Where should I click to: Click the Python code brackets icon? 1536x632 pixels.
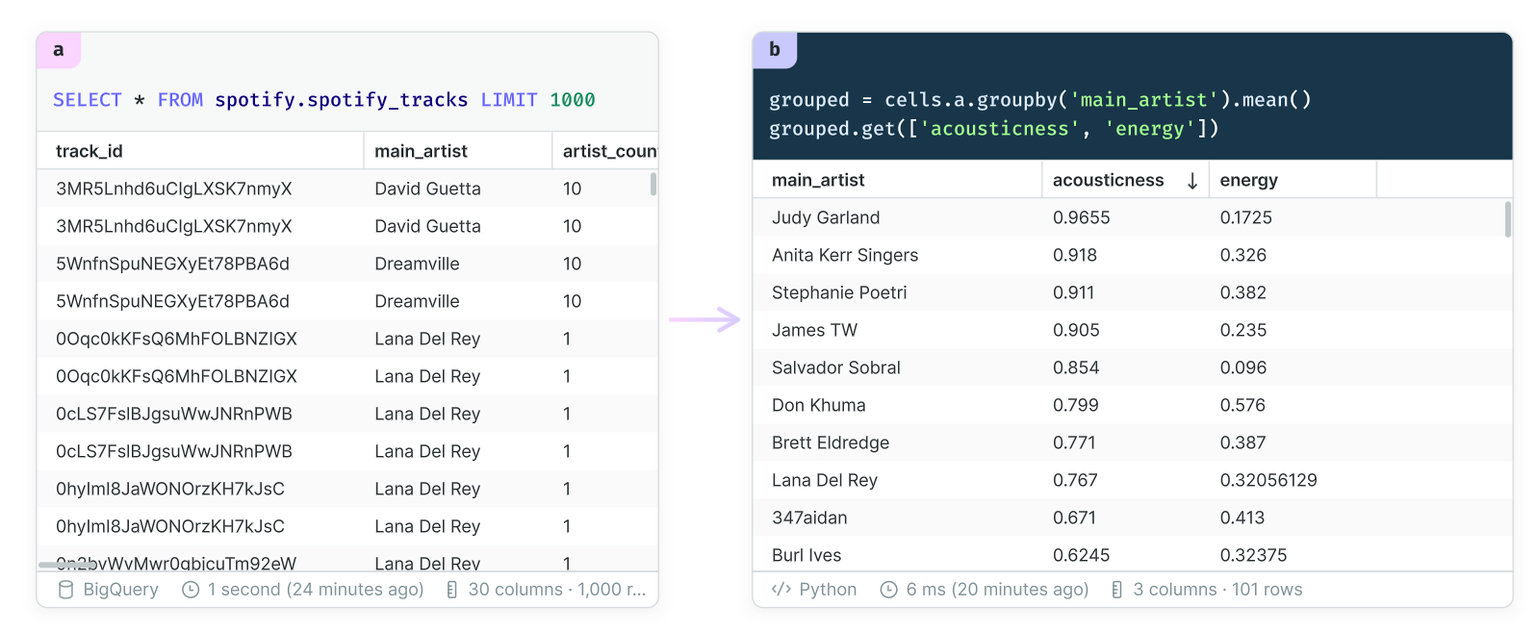click(x=781, y=589)
